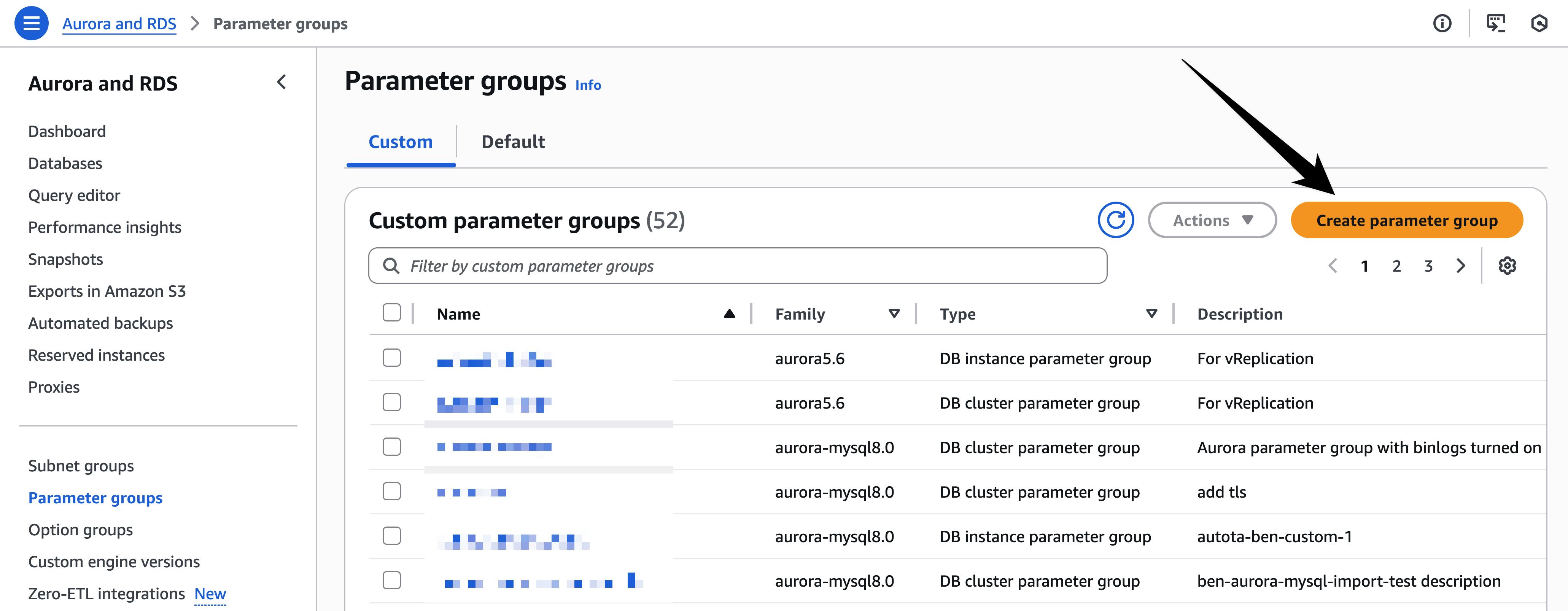Open the name link of the 'add tls' row
1568x611 pixels.
click(471, 492)
